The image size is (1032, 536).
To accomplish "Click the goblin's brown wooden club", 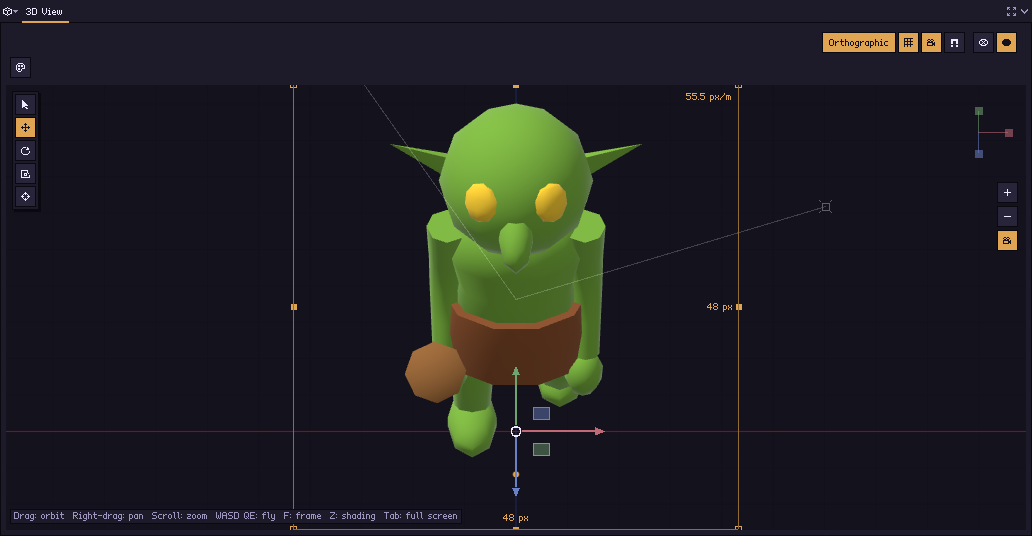I will tap(436, 372).
